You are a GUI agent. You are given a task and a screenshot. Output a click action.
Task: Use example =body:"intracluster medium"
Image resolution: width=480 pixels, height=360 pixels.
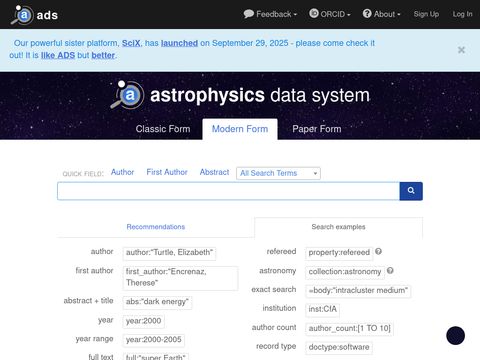point(358,290)
